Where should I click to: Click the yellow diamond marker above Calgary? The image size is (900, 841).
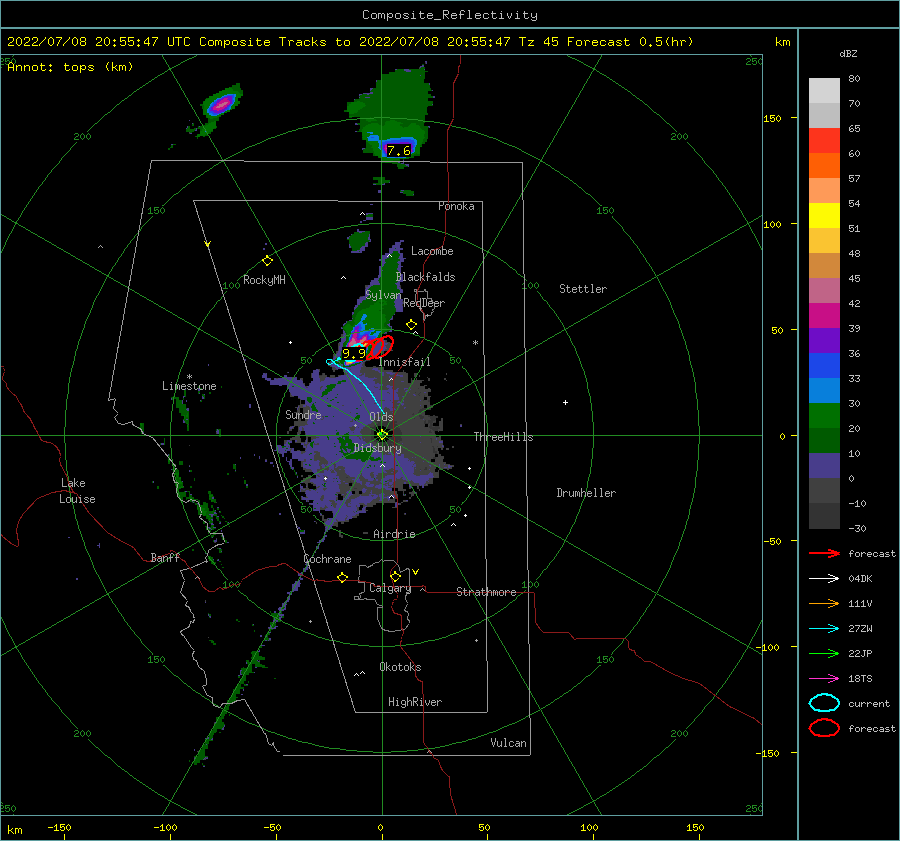click(395, 576)
